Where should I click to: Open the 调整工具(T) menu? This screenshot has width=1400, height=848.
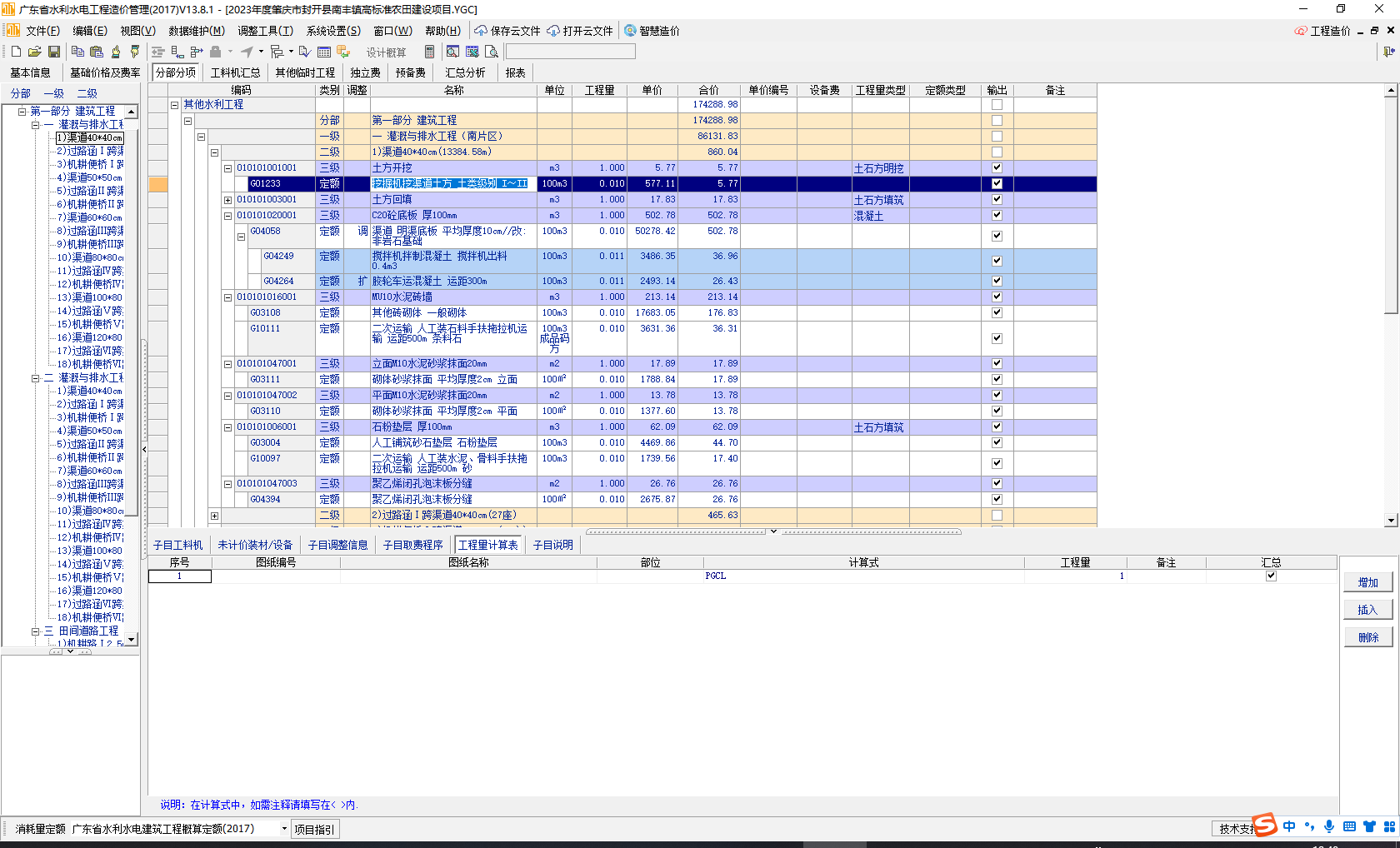click(x=265, y=31)
